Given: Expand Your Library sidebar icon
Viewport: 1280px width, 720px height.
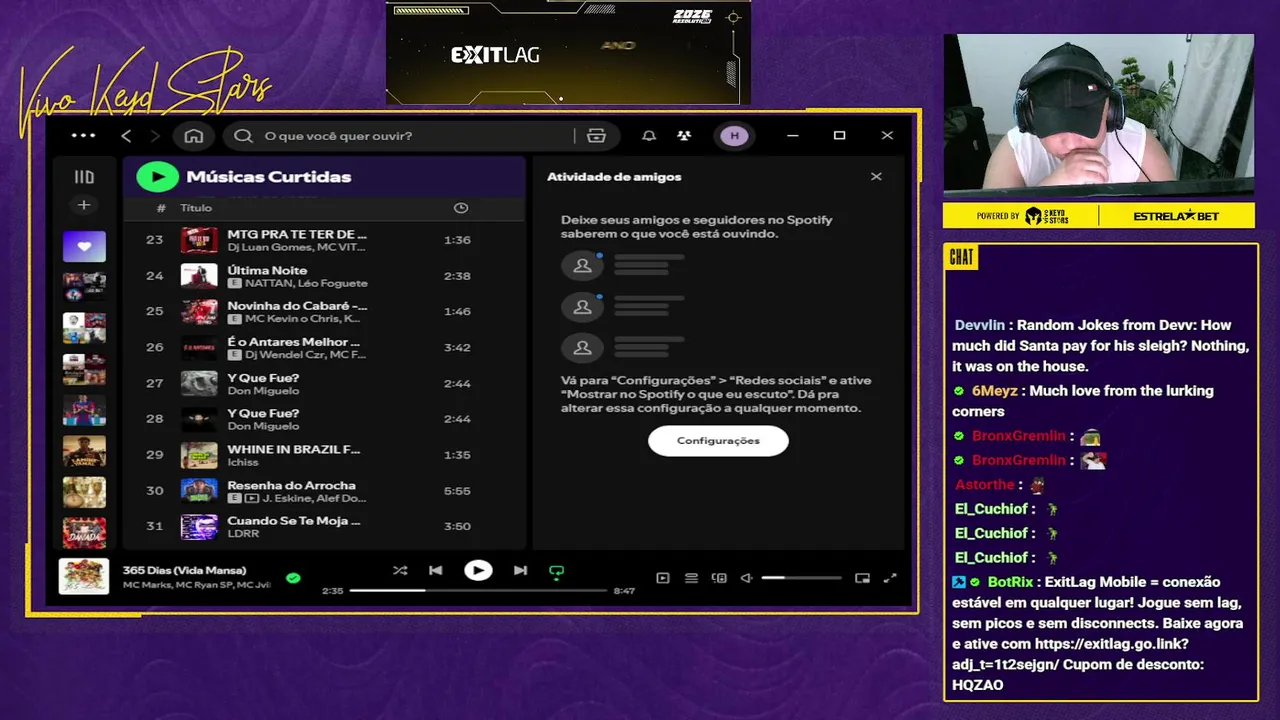Looking at the screenshot, I should pyautogui.click(x=84, y=177).
